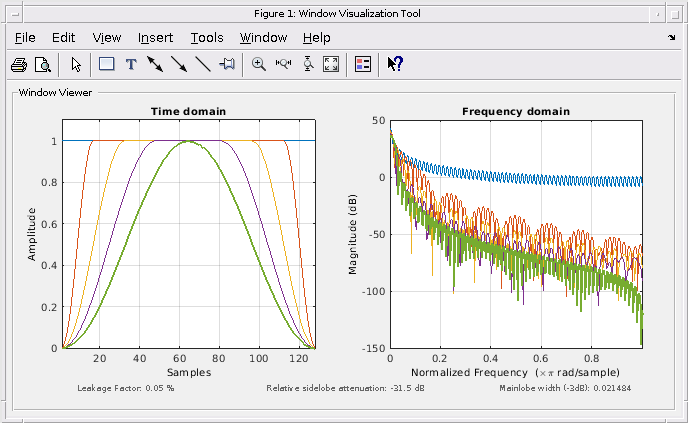Toggle the Legend icon in toolbar
Viewport: 688px width, 423px height.
click(x=363, y=64)
